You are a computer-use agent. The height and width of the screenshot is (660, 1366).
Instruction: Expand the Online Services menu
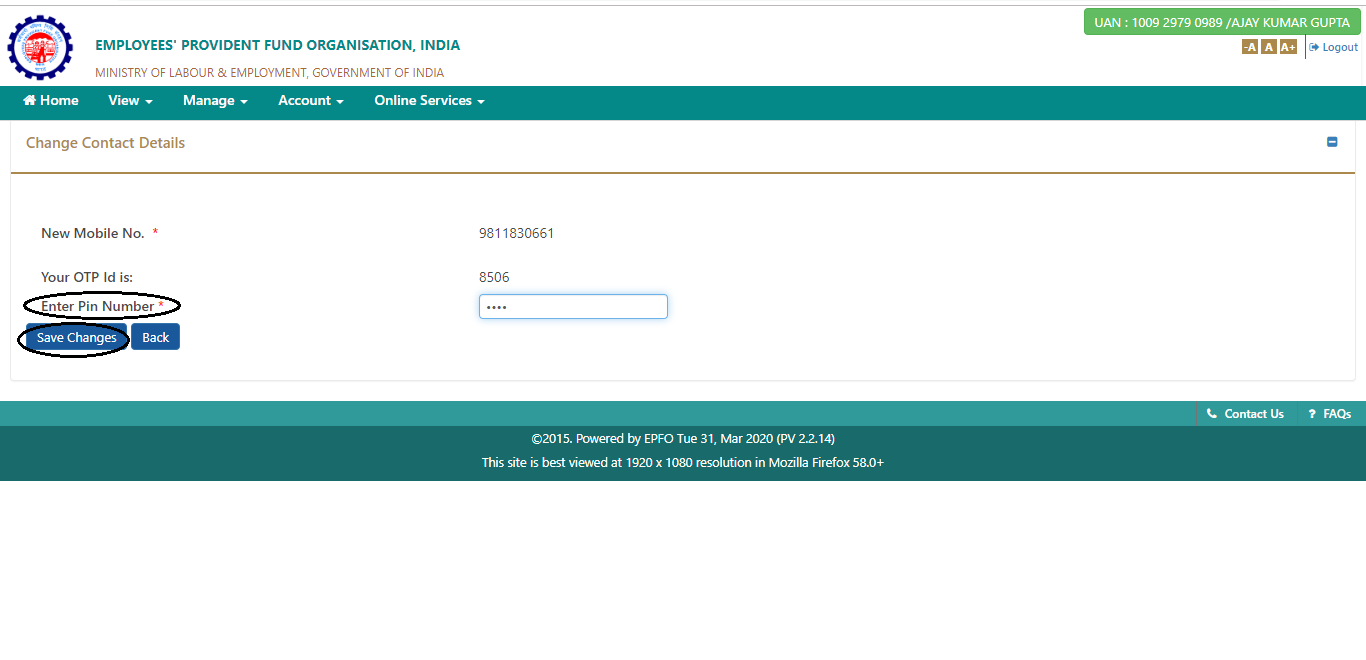point(429,101)
